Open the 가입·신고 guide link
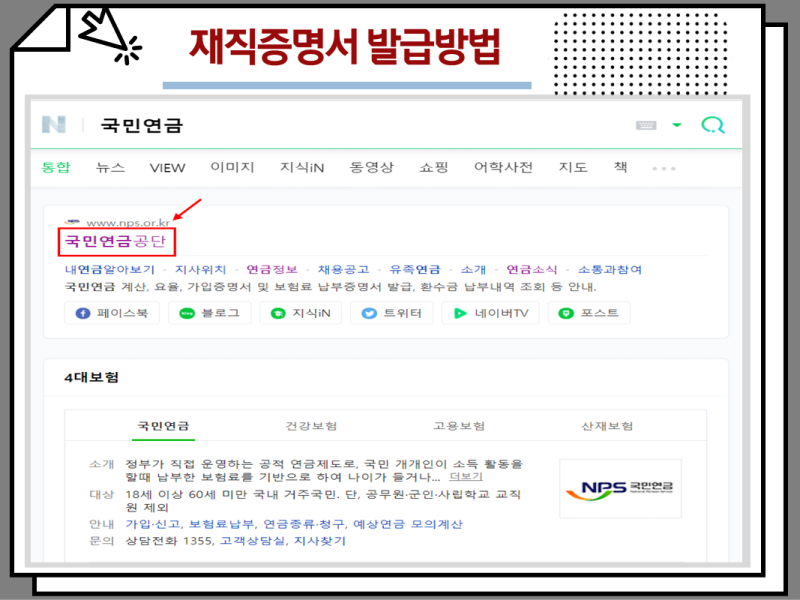Viewport: 800px width, 600px height. 153,524
